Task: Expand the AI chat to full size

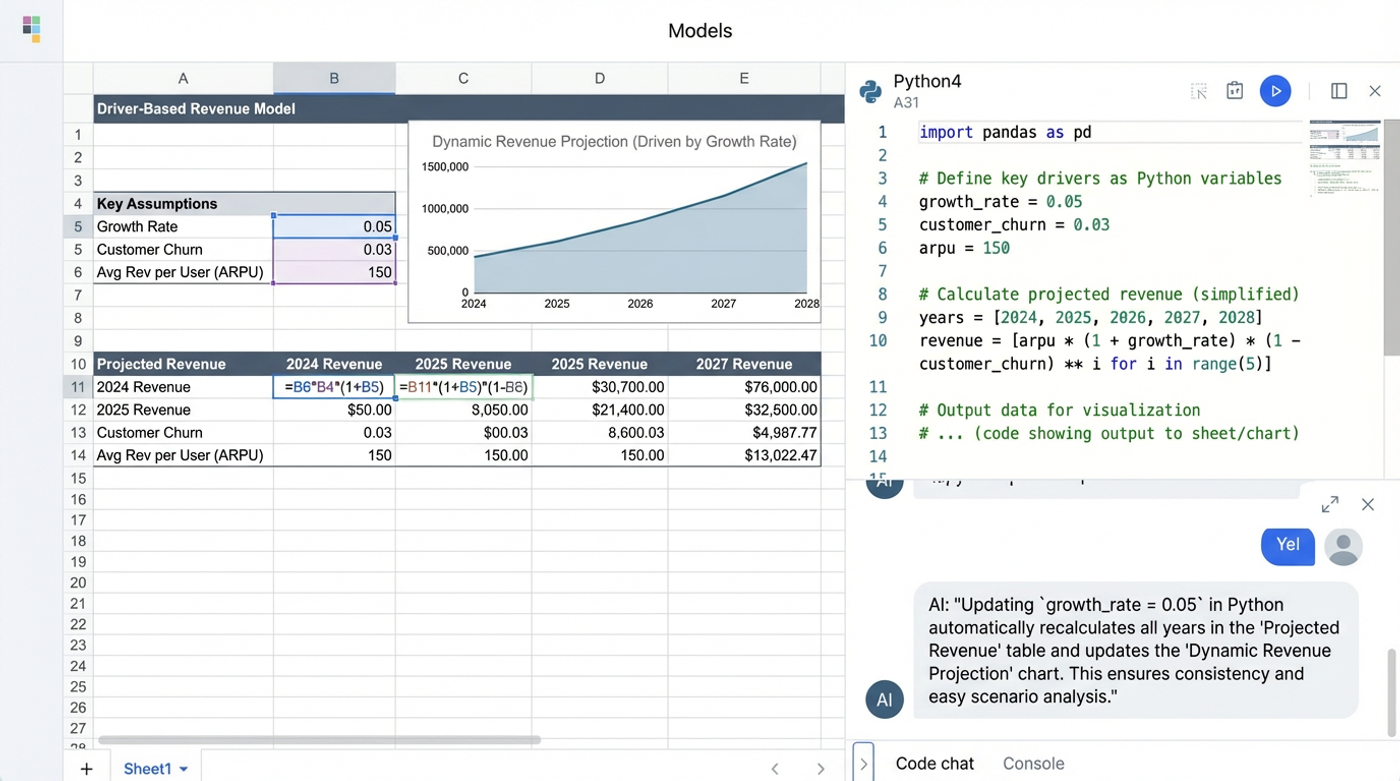Action: 1330,504
